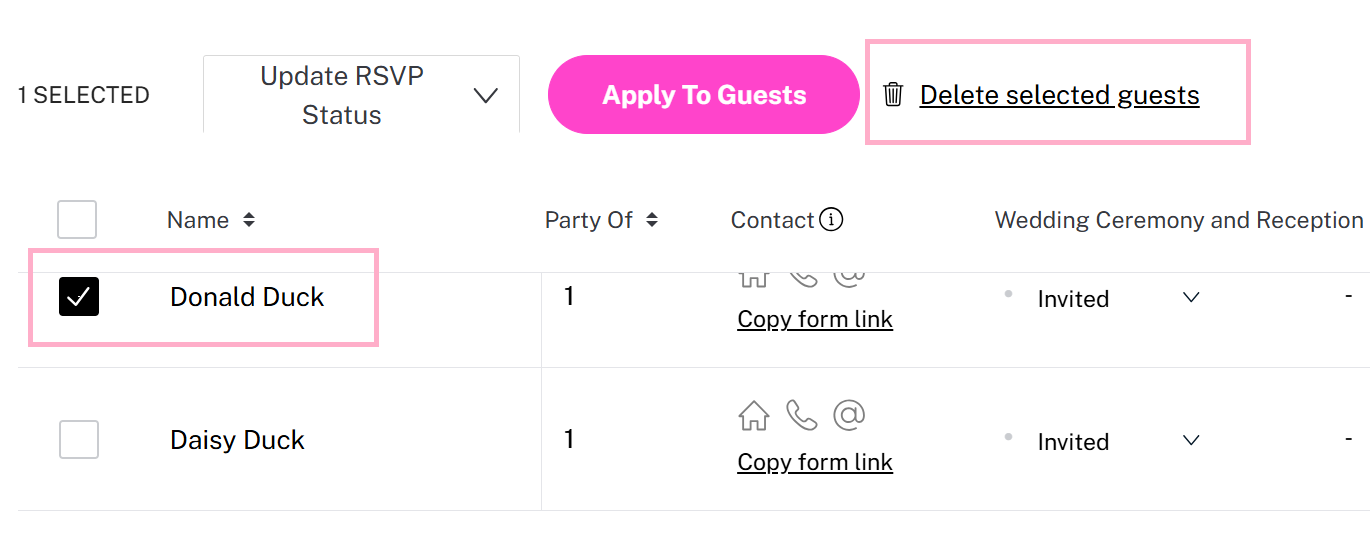This screenshot has height=557, width=1370.
Task: Click Daisy Duck's home address icon
Action: pyautogui.click(x=754, y=415)
